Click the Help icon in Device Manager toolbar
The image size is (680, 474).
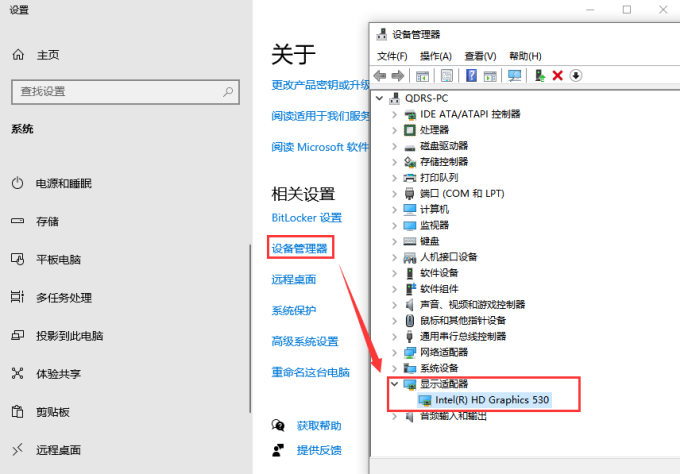(471, 76)
